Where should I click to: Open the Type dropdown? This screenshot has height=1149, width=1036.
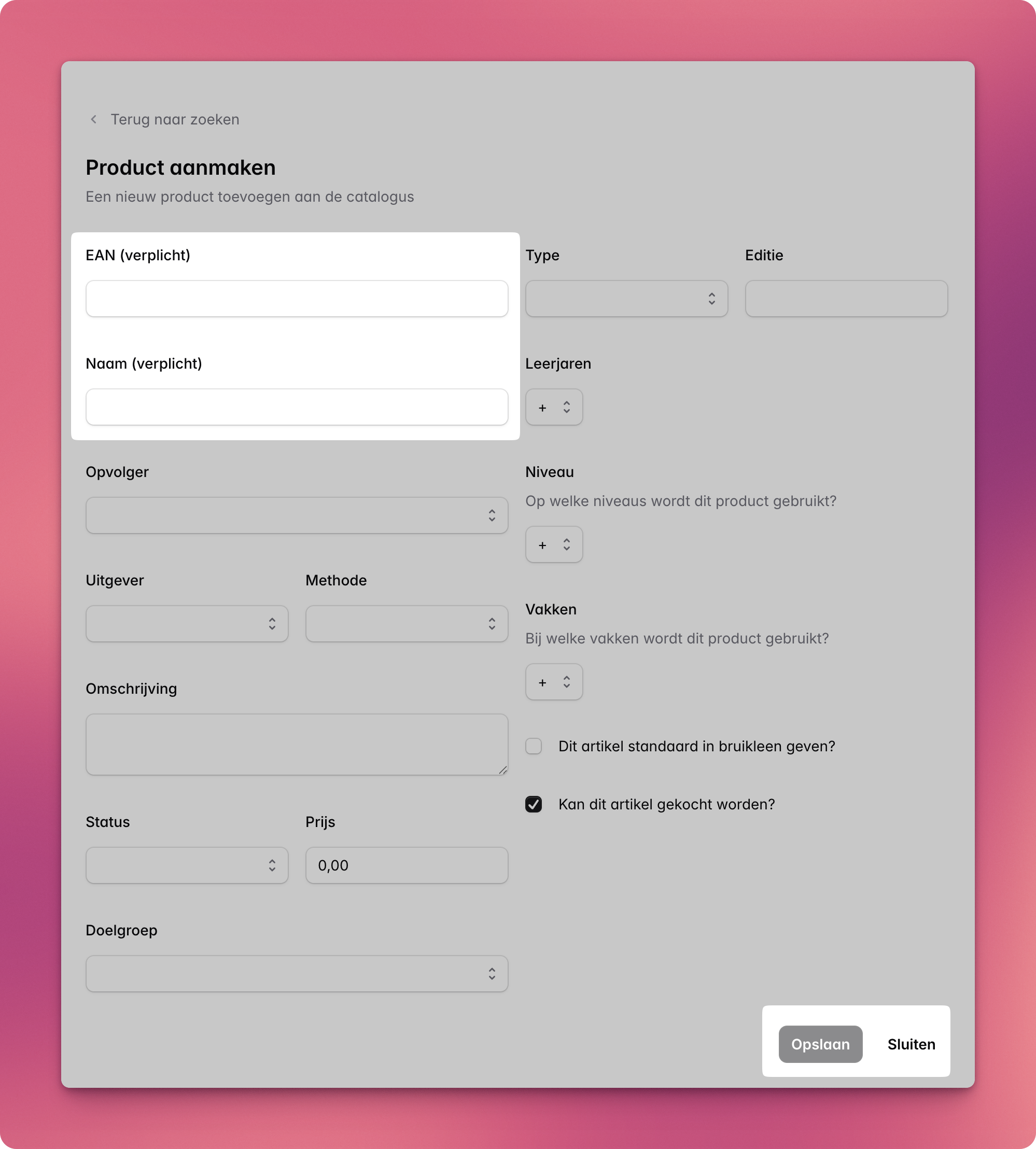626,299
